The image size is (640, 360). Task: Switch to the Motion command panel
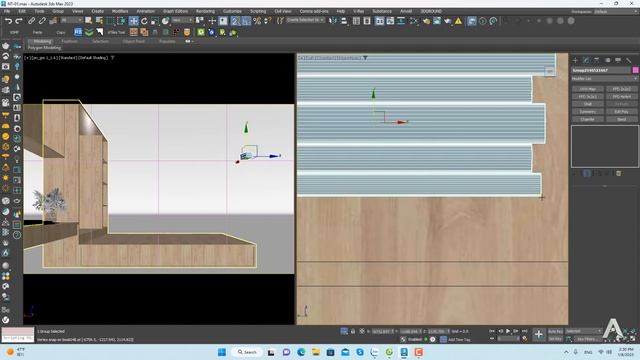coord(607,60)
